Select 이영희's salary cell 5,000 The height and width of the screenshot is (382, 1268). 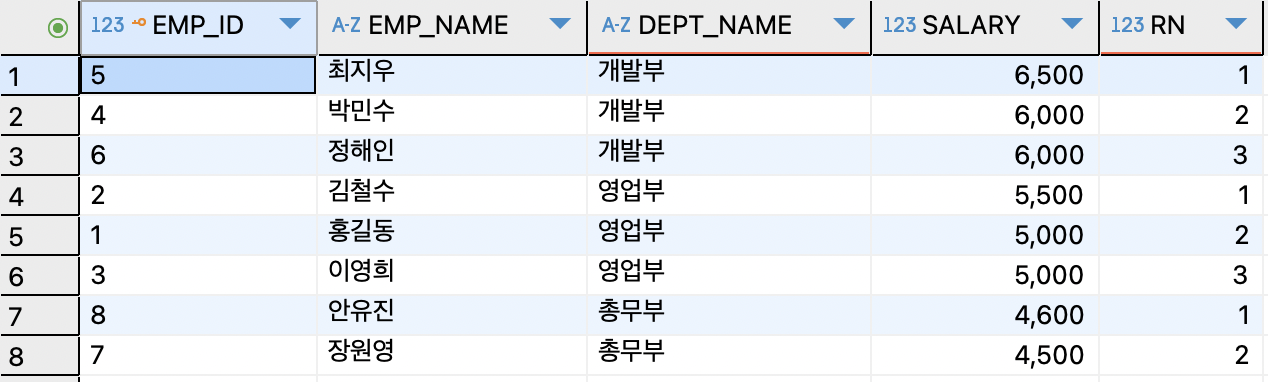pyautogui.click(x=984, y=275)
